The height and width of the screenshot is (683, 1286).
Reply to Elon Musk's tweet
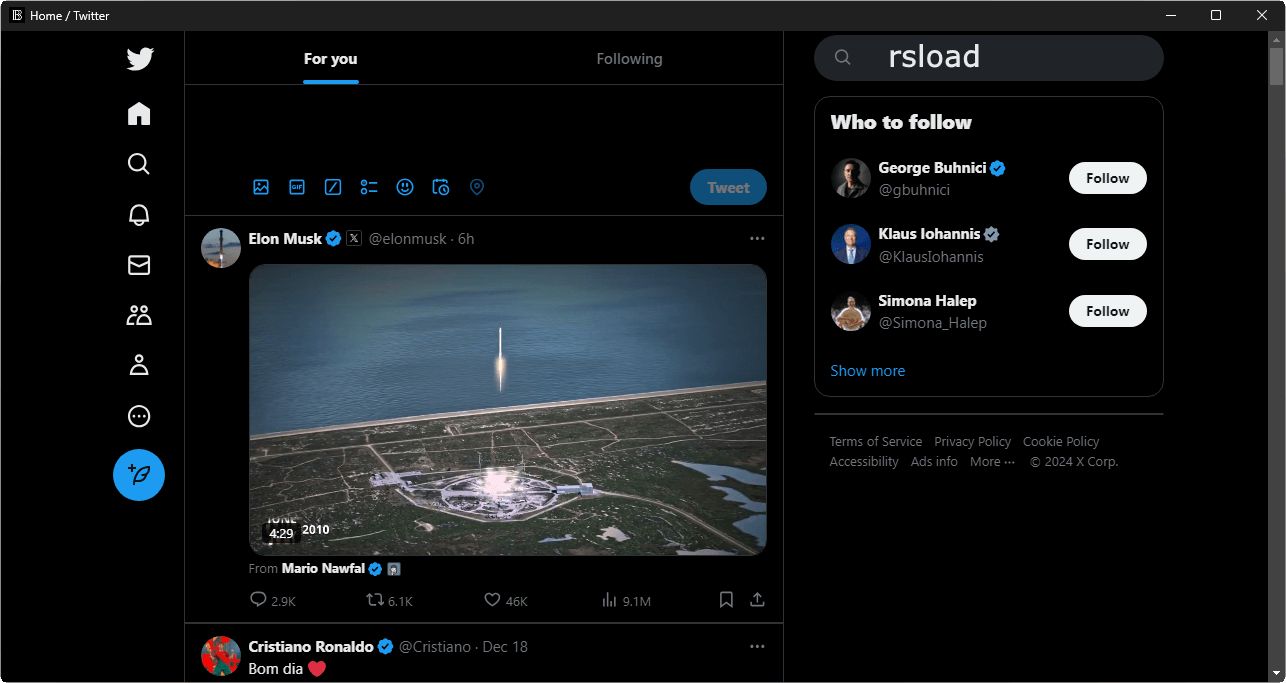[x=258, y=600]
